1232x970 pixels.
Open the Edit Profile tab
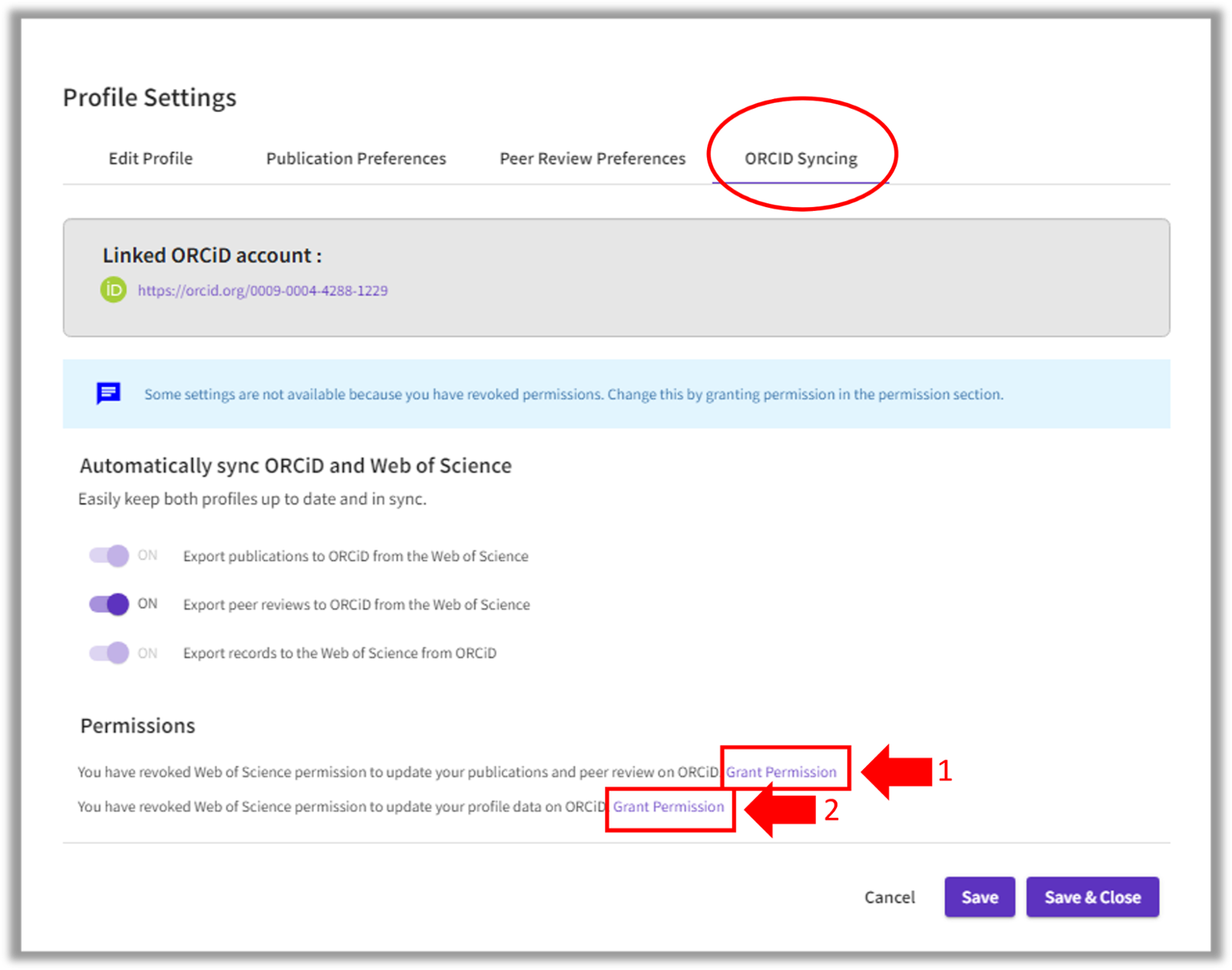[x=150, y=158]
